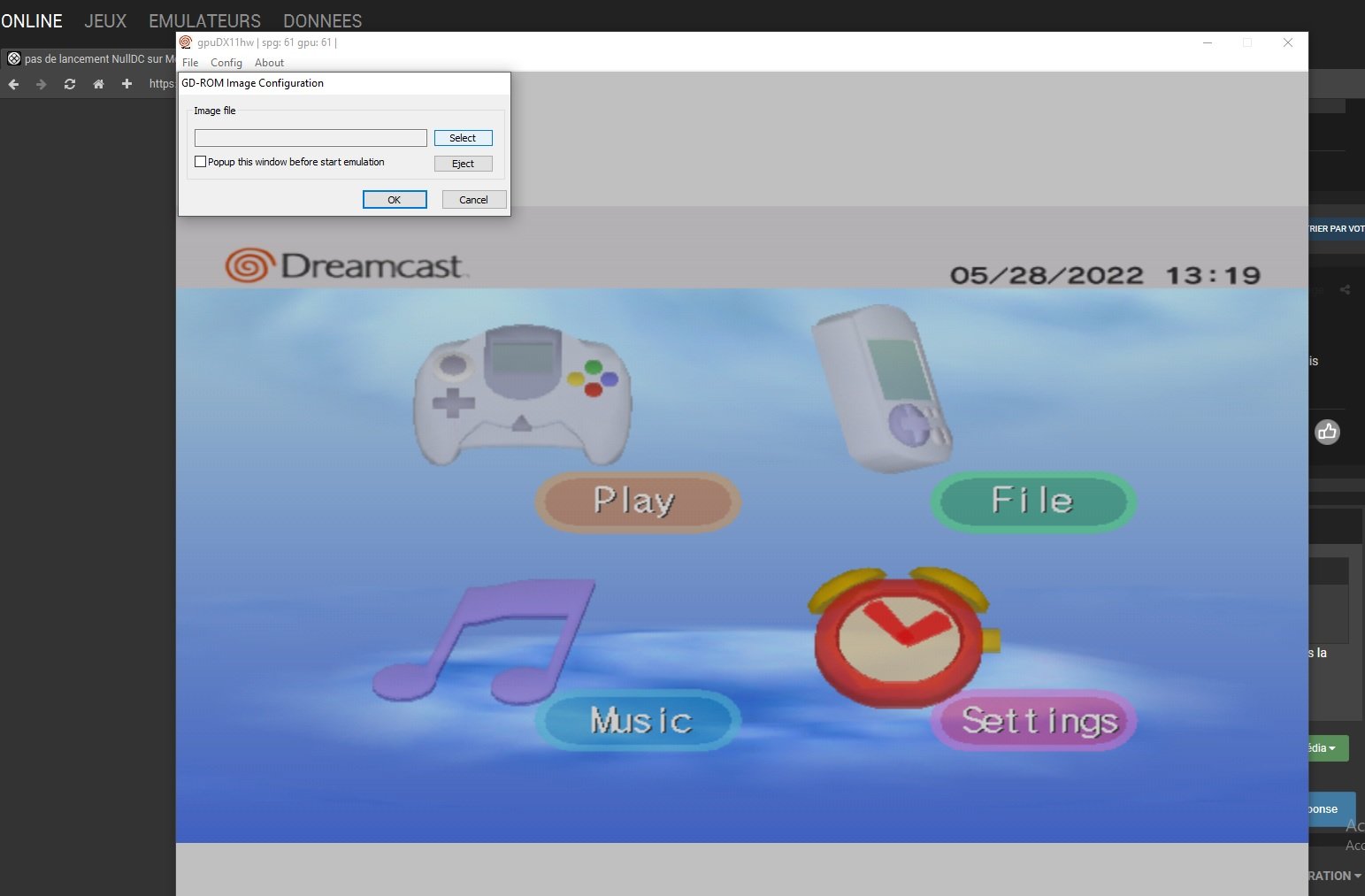Click browser reload icon
The width and height of the screenshot is (1365, 896).
click(x=70, y=84)
